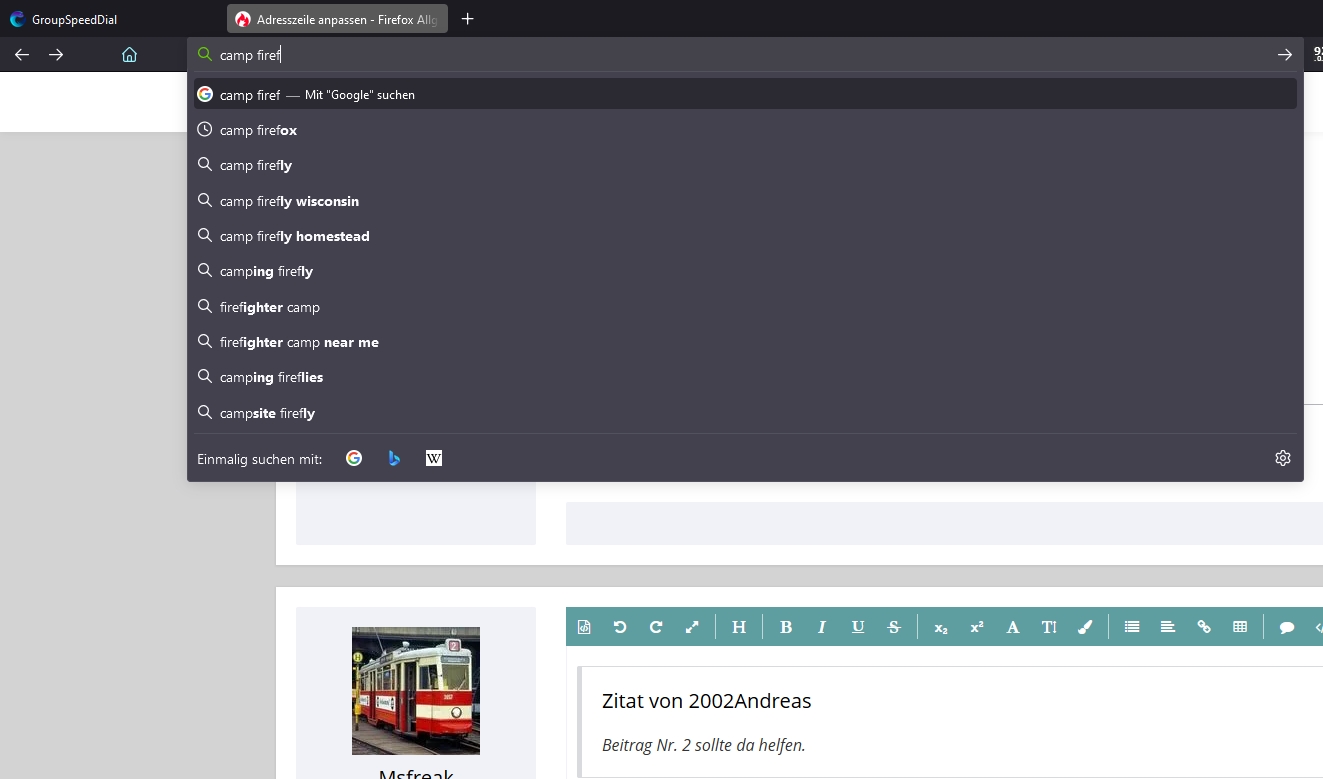Select suggestion camp firefly wisconsin

745,201
